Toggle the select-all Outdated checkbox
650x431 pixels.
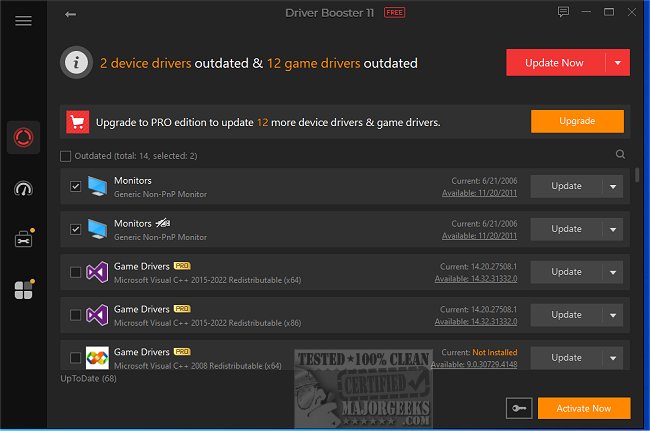pyautogui.click(x=65, y=156)
